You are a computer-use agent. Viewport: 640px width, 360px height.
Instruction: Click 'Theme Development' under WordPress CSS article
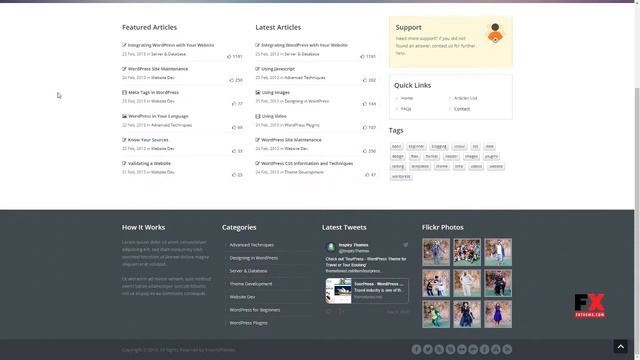point(304,172)
